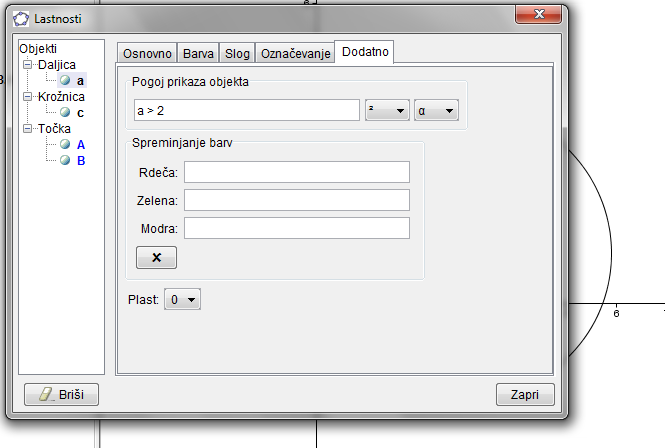Open the Greek letters α dropdown
665x448 pixels.
coord(436,111)
